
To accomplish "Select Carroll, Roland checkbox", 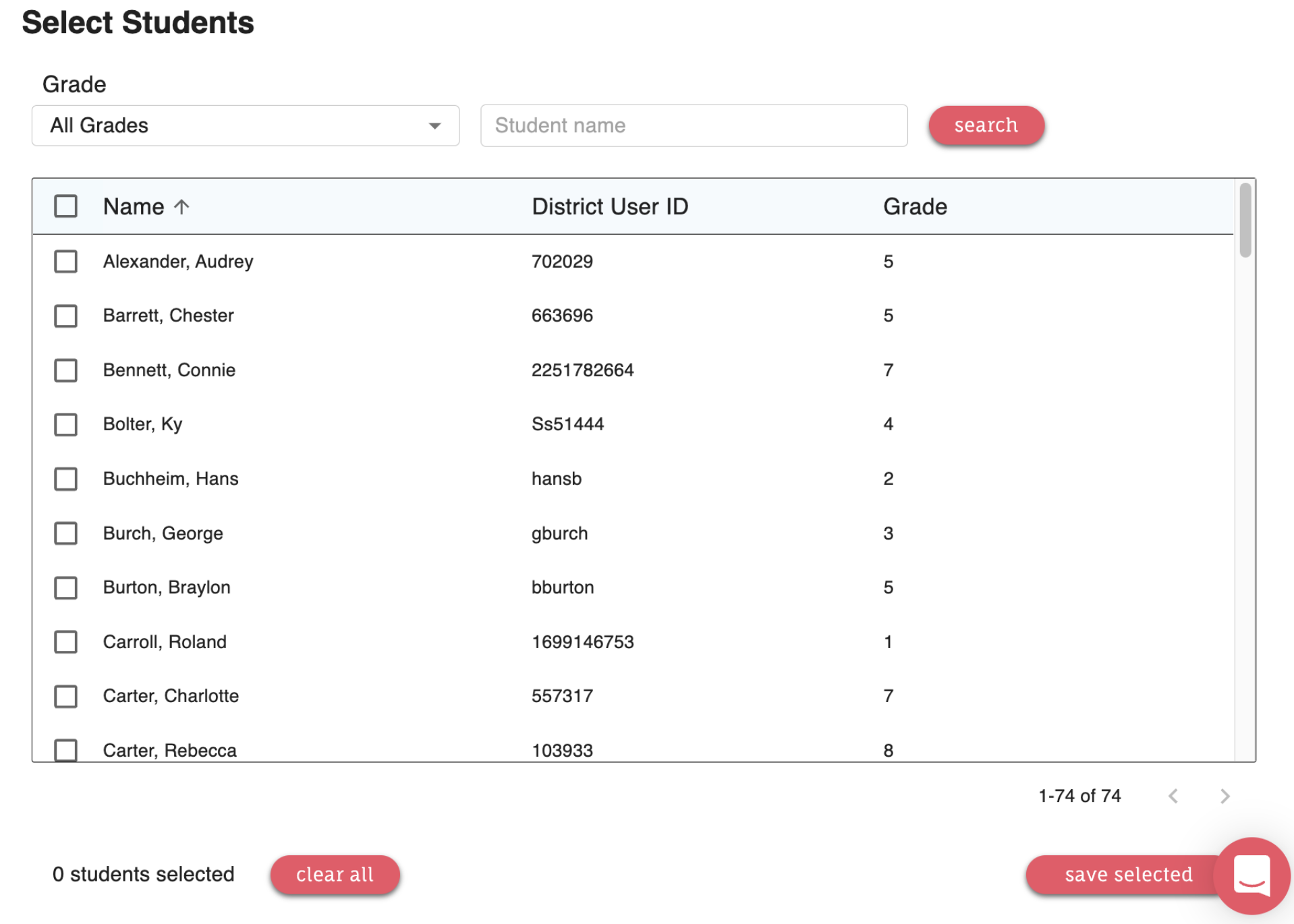I will pyautogui.click(x=65, y=642).
